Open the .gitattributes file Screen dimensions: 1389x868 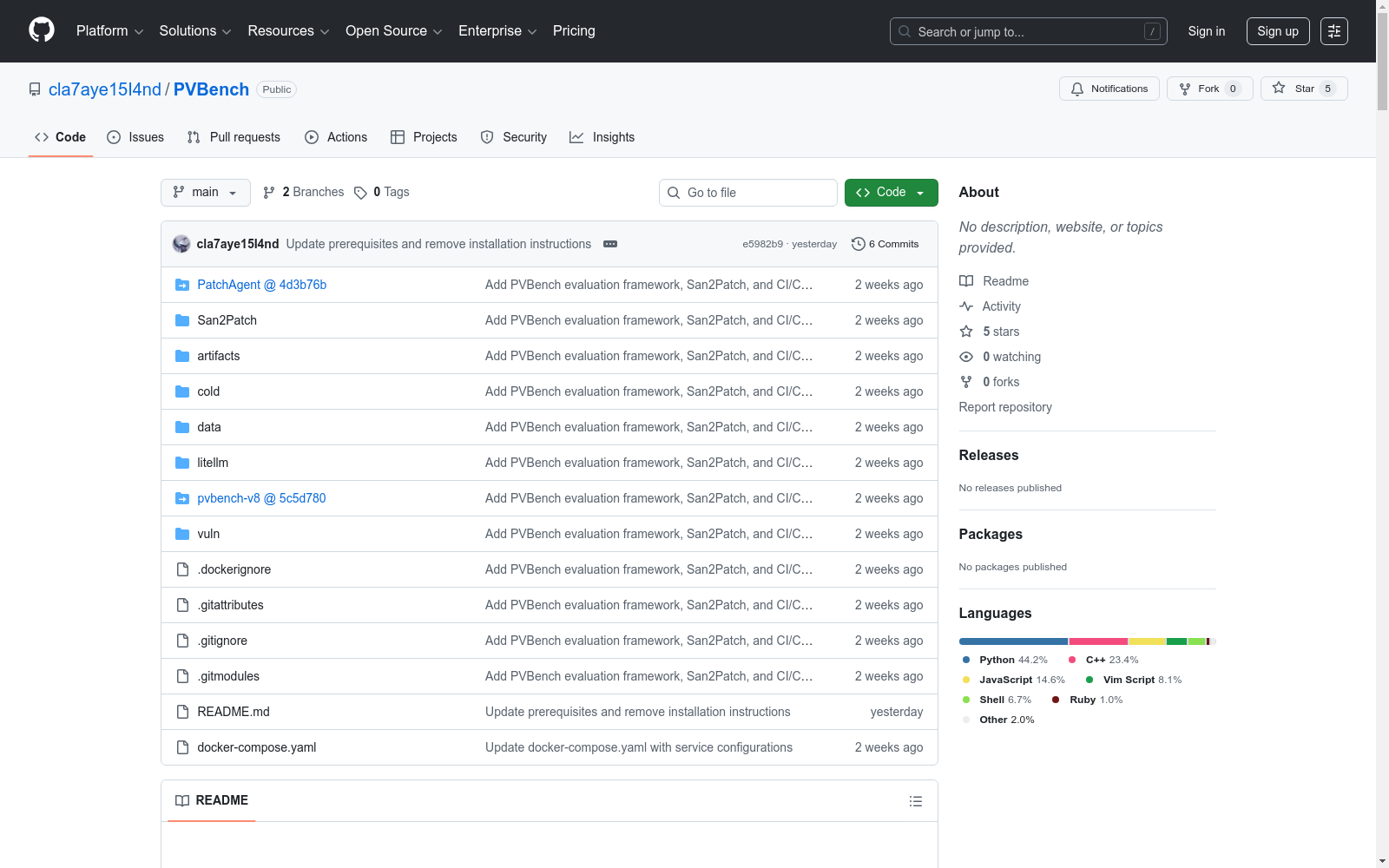click(230, 605)
